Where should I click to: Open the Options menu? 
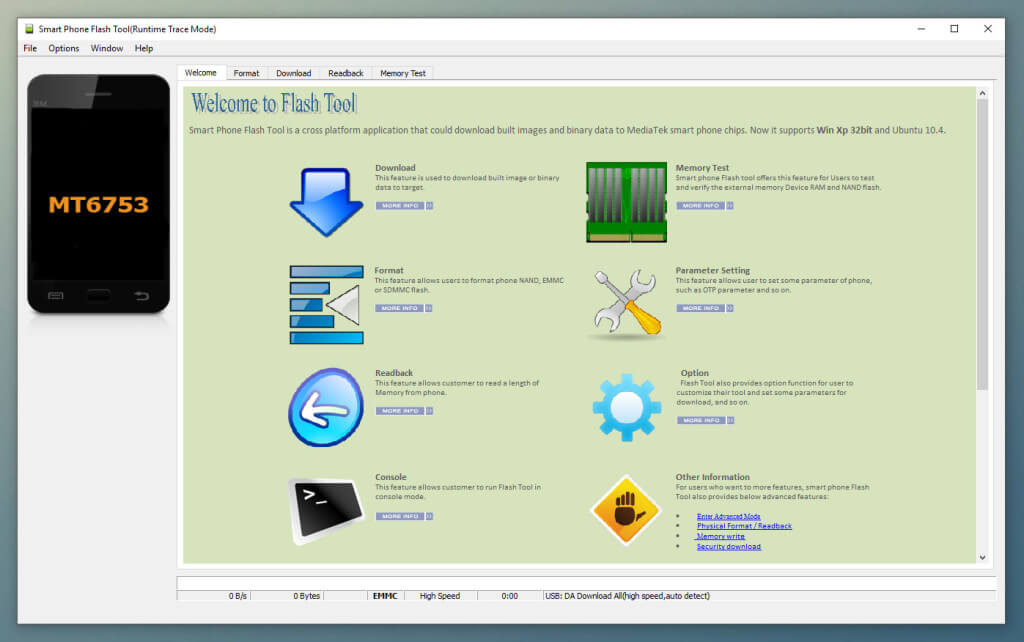pyautogui.click(x=64, y=48)
